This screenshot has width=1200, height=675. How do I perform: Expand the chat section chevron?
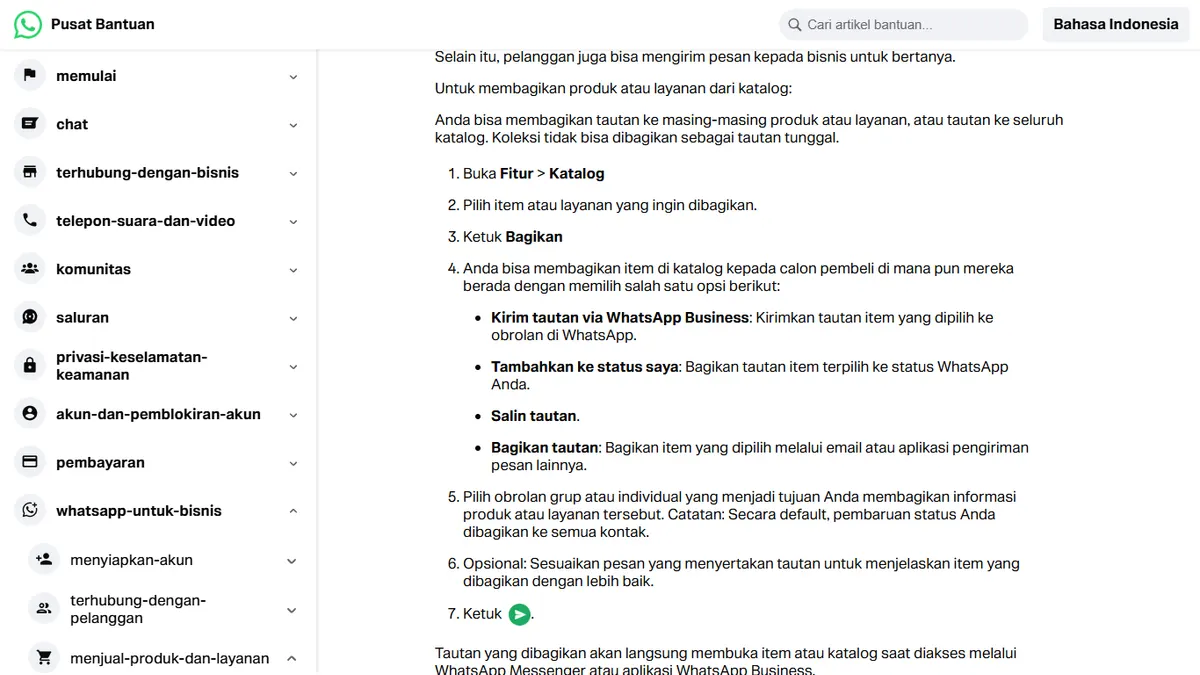coord(293,125)
